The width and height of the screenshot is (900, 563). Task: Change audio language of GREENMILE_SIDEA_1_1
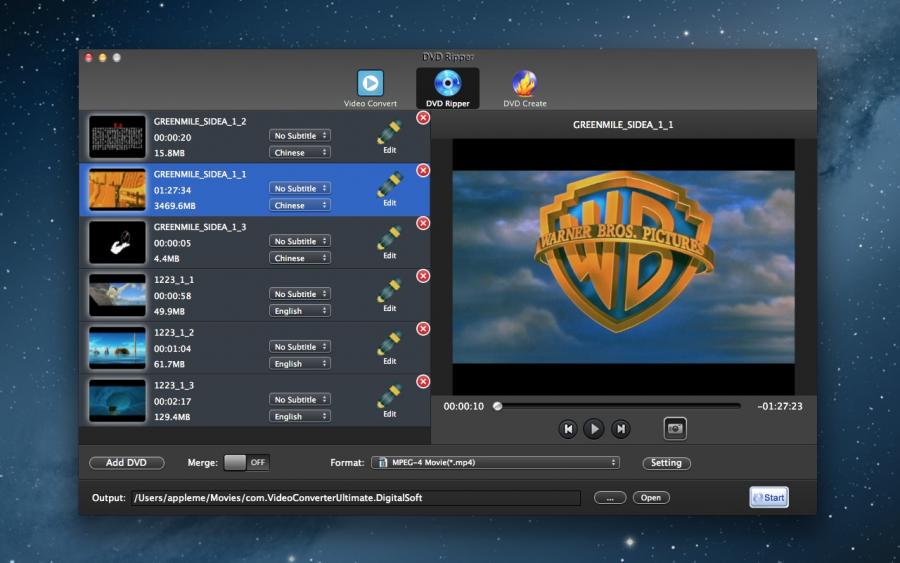(x=300, y=205)
